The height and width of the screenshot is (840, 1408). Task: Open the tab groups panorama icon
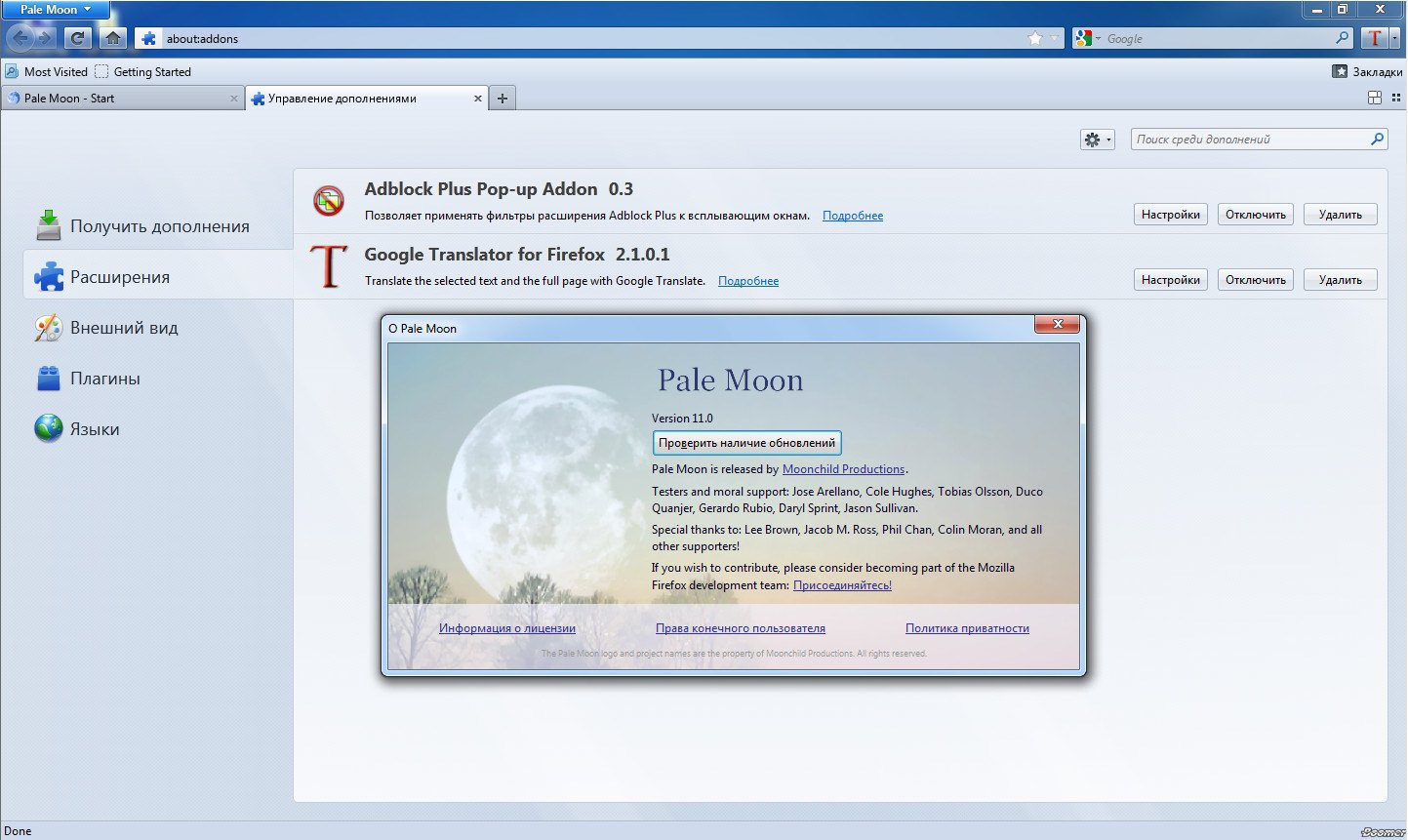tap(1375, 98)
